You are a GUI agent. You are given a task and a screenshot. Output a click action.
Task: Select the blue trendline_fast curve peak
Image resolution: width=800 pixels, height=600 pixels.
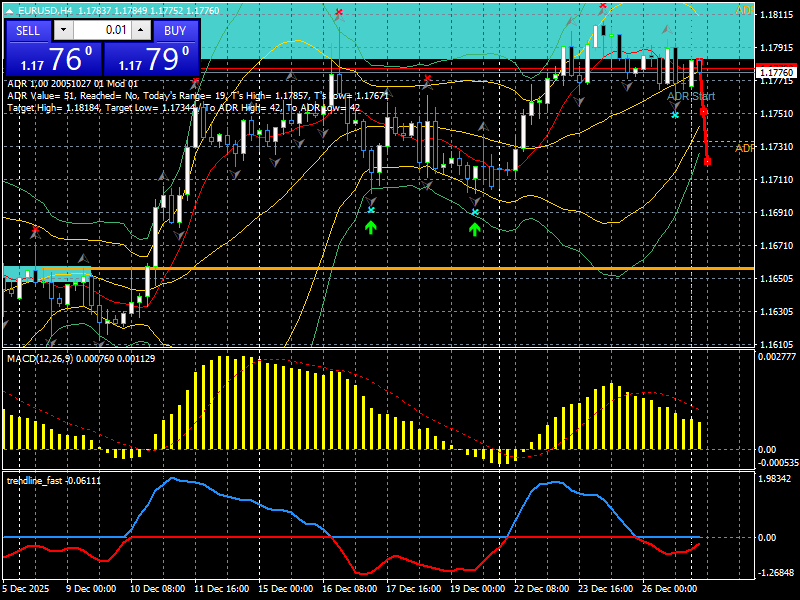click(x=172, y=478)
